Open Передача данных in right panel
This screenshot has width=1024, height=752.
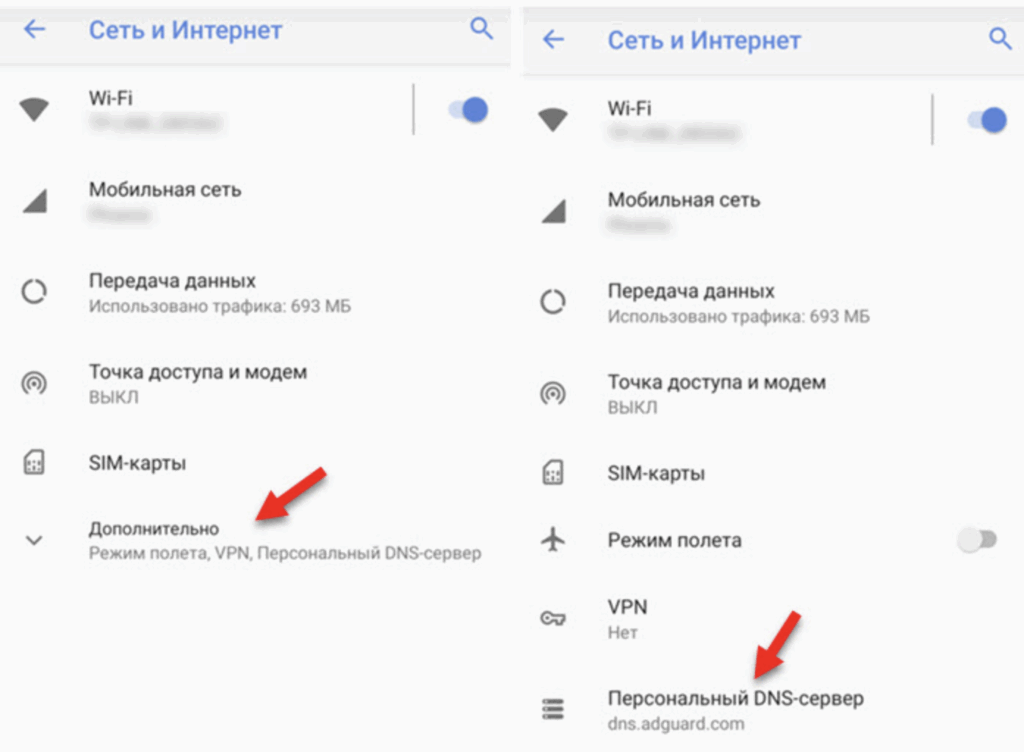pos(773,303)
